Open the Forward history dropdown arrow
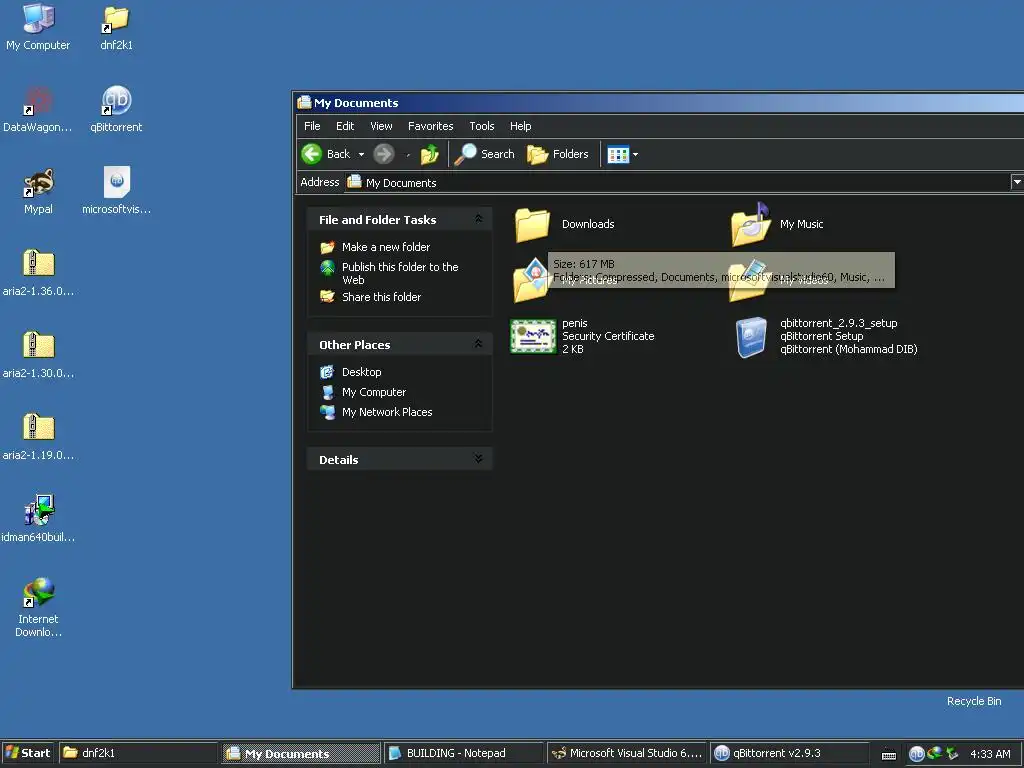The height and width of the screenshot is (768, 1024). point(408,155)
